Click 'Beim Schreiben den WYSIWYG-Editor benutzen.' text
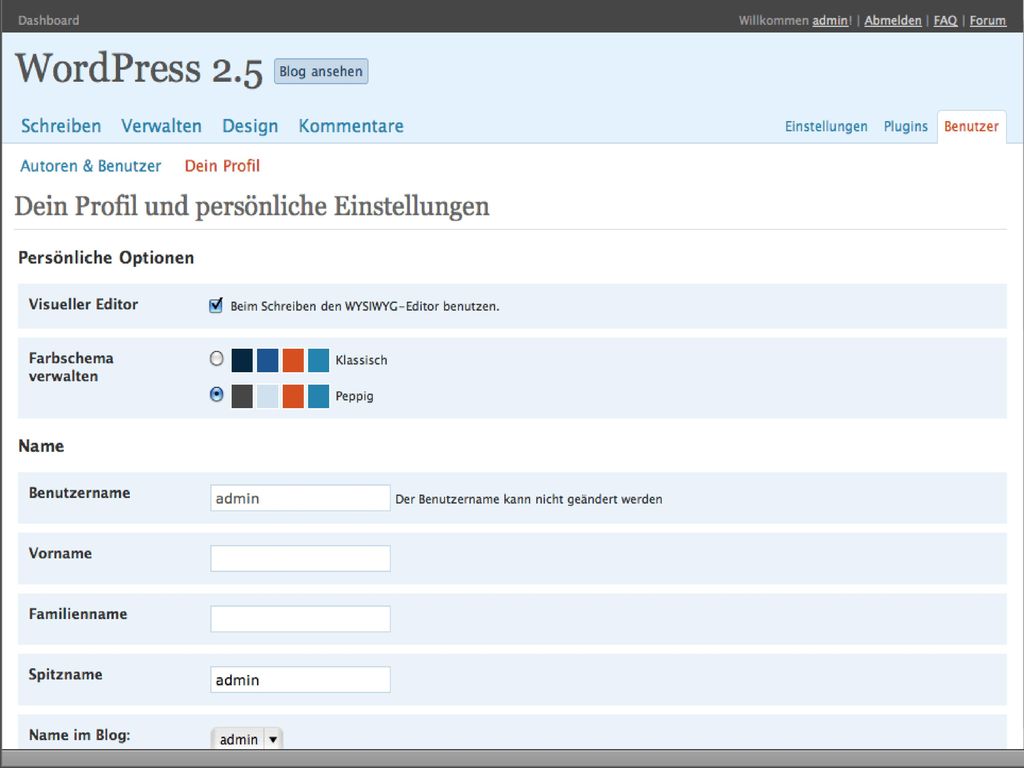The width and height of the screenshot is (1024, 768). (x=364, y=306)
